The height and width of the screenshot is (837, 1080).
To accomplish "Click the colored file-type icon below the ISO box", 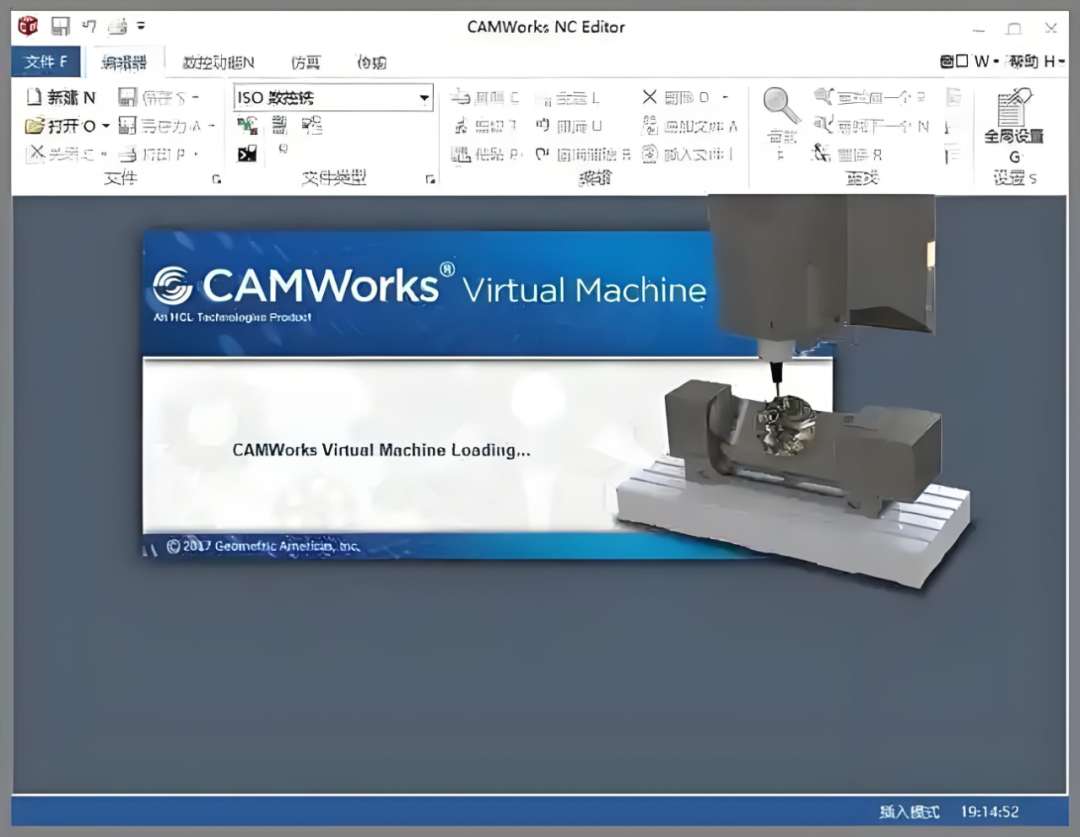I will (247, 125).
